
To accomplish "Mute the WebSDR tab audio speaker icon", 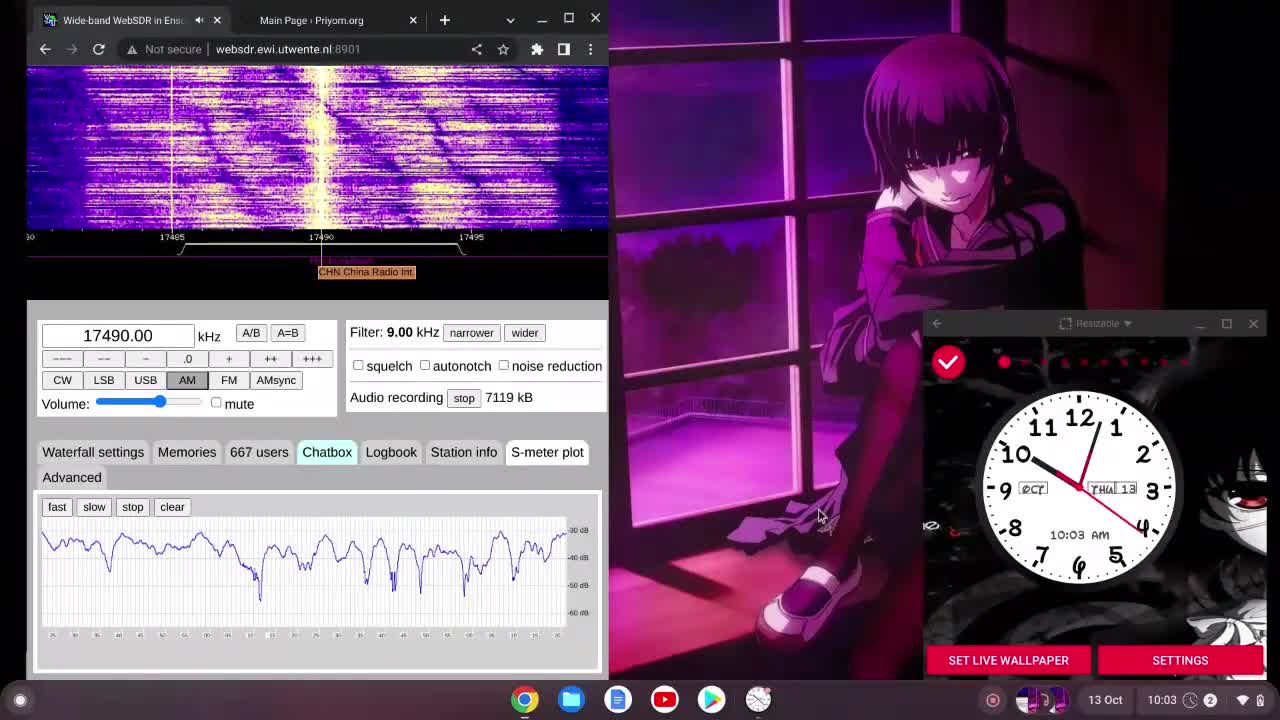I will [199, 20].
